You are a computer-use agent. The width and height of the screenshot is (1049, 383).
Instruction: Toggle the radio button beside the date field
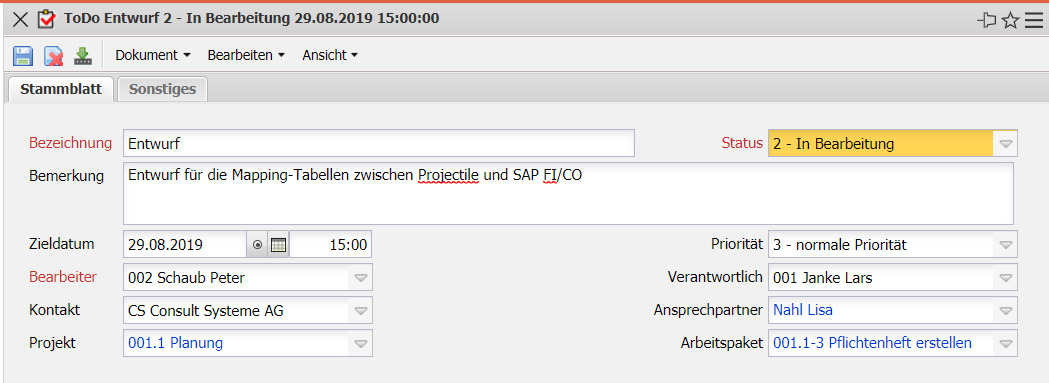258,245
